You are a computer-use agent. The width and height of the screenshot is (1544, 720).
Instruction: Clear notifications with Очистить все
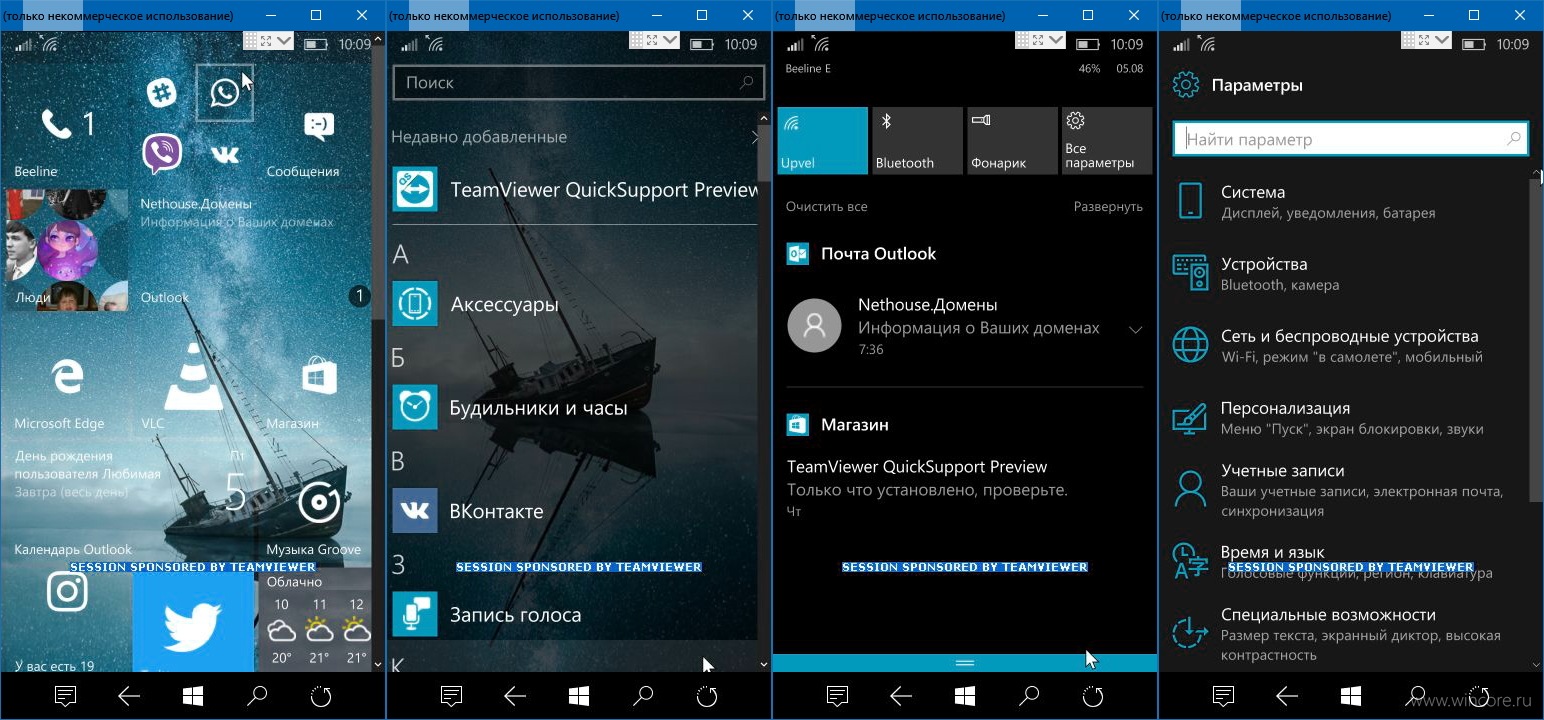click(826, 206)
